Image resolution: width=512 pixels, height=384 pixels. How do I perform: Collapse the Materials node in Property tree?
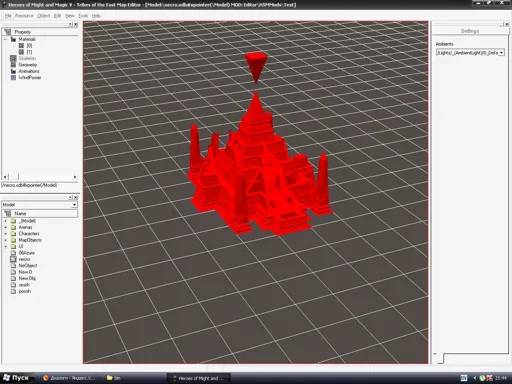click(5, 39)
